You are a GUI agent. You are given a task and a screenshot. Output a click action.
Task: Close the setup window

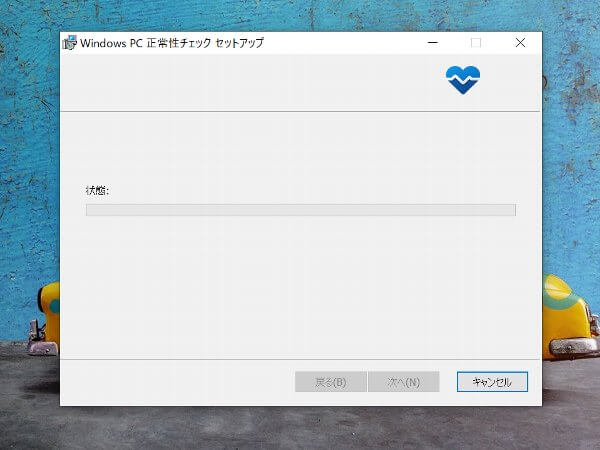coord(520,42)
